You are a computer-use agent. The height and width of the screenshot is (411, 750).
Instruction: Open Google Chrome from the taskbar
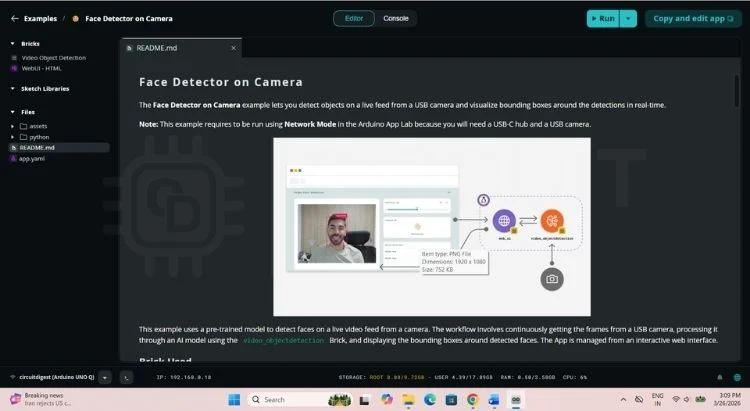[x=473, y=400]
